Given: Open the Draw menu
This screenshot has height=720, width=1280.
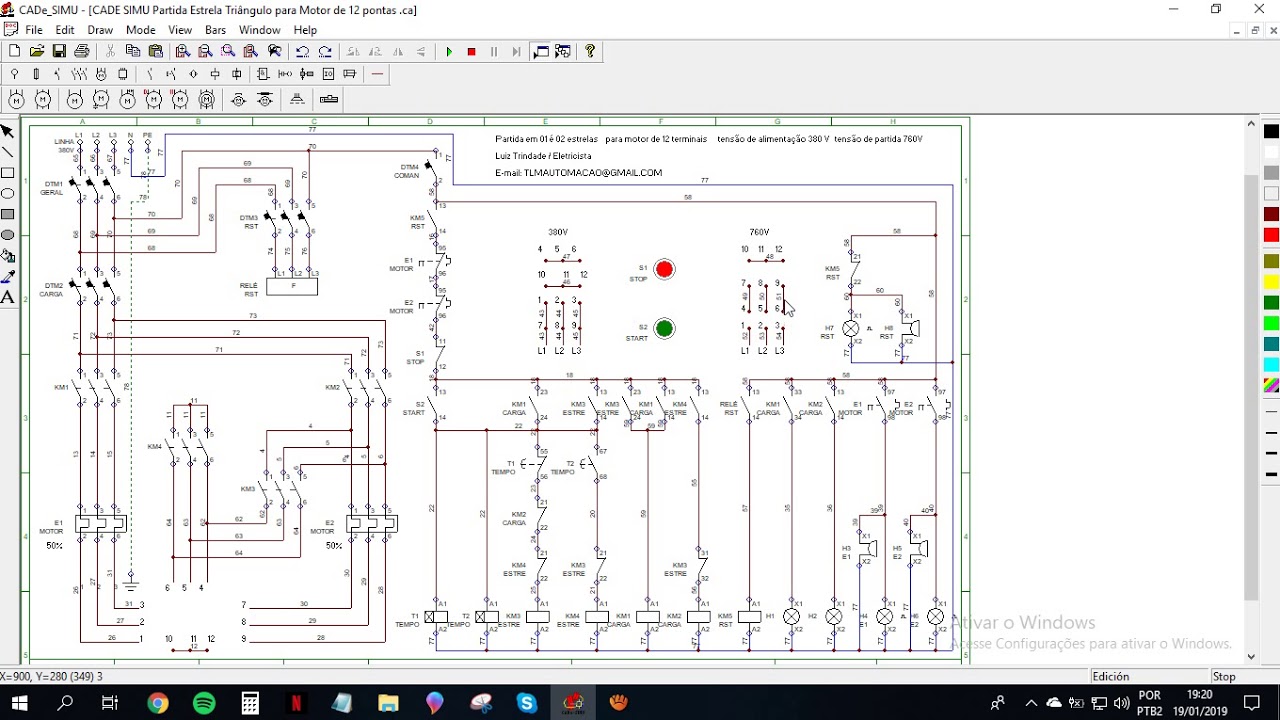Looking at the screenshot, I should (100, 30).
